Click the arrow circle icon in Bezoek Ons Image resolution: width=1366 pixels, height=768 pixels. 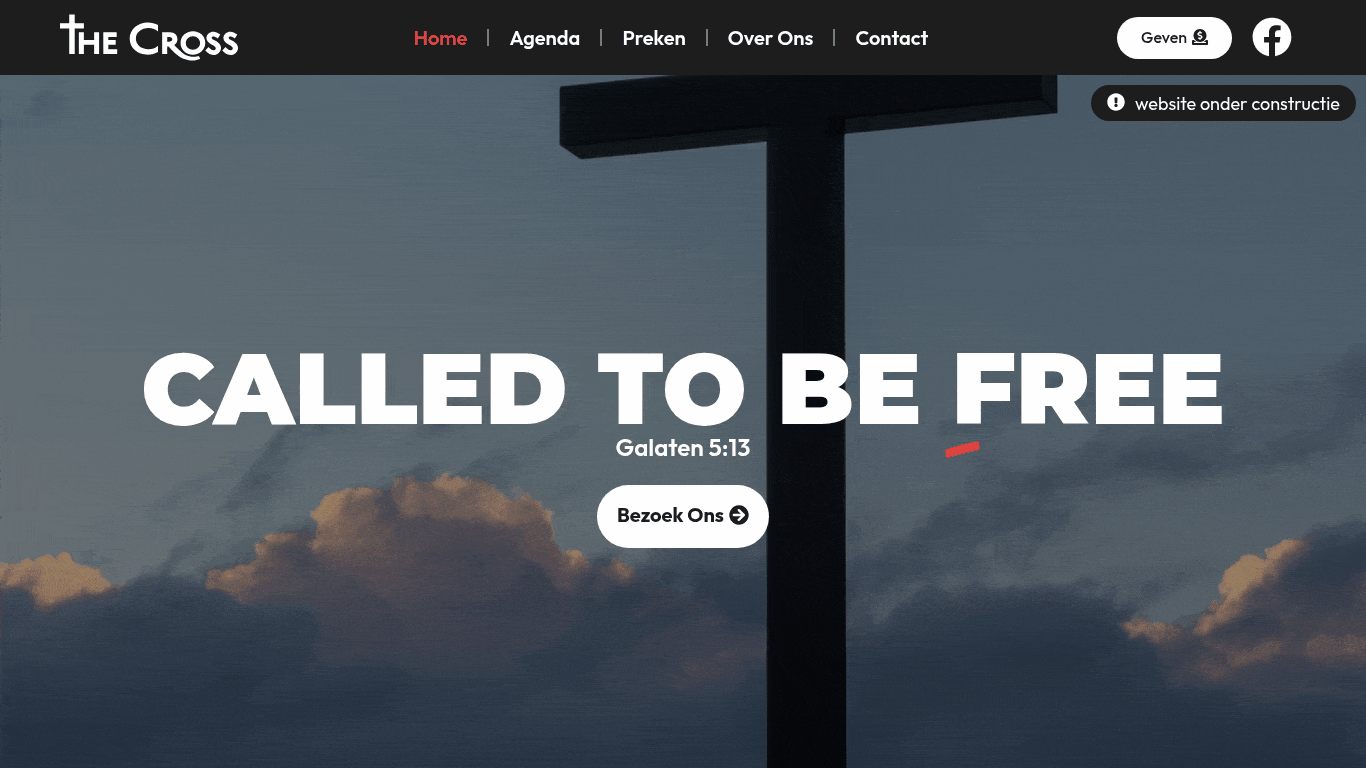(739, 516)
